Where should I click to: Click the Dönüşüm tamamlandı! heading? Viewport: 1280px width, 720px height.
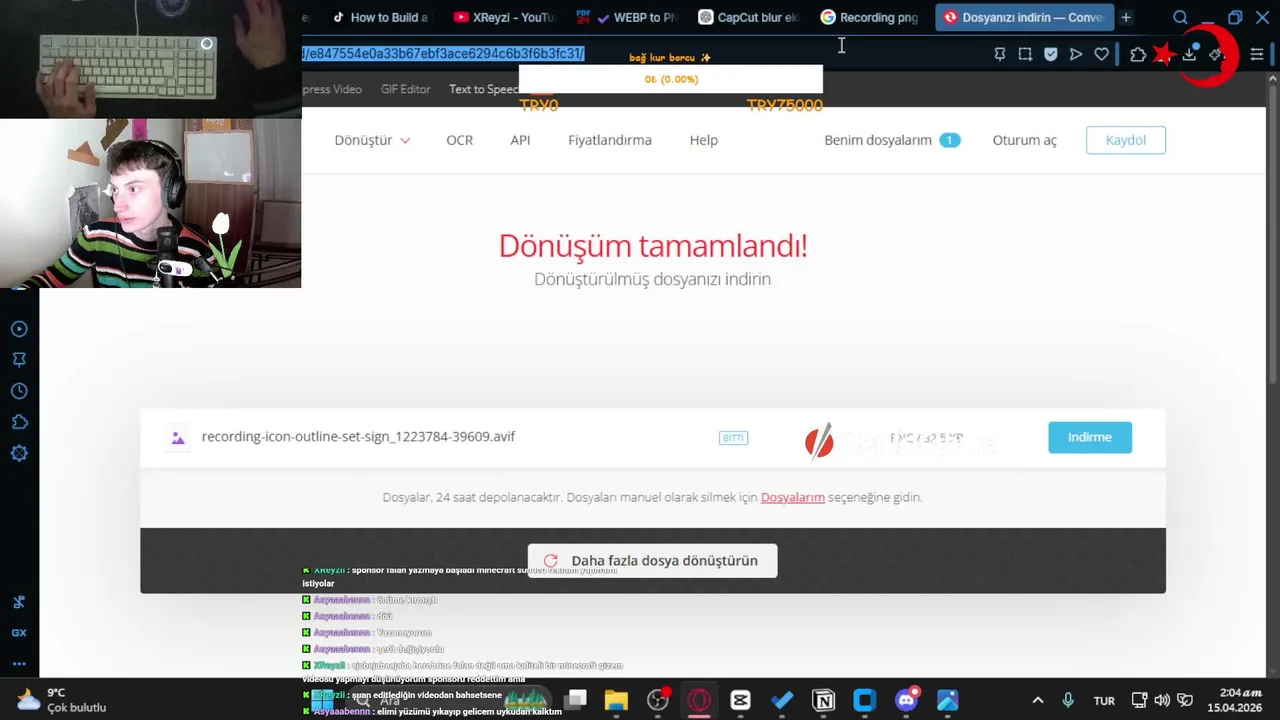pyautogui.click(x=653, y=246)
